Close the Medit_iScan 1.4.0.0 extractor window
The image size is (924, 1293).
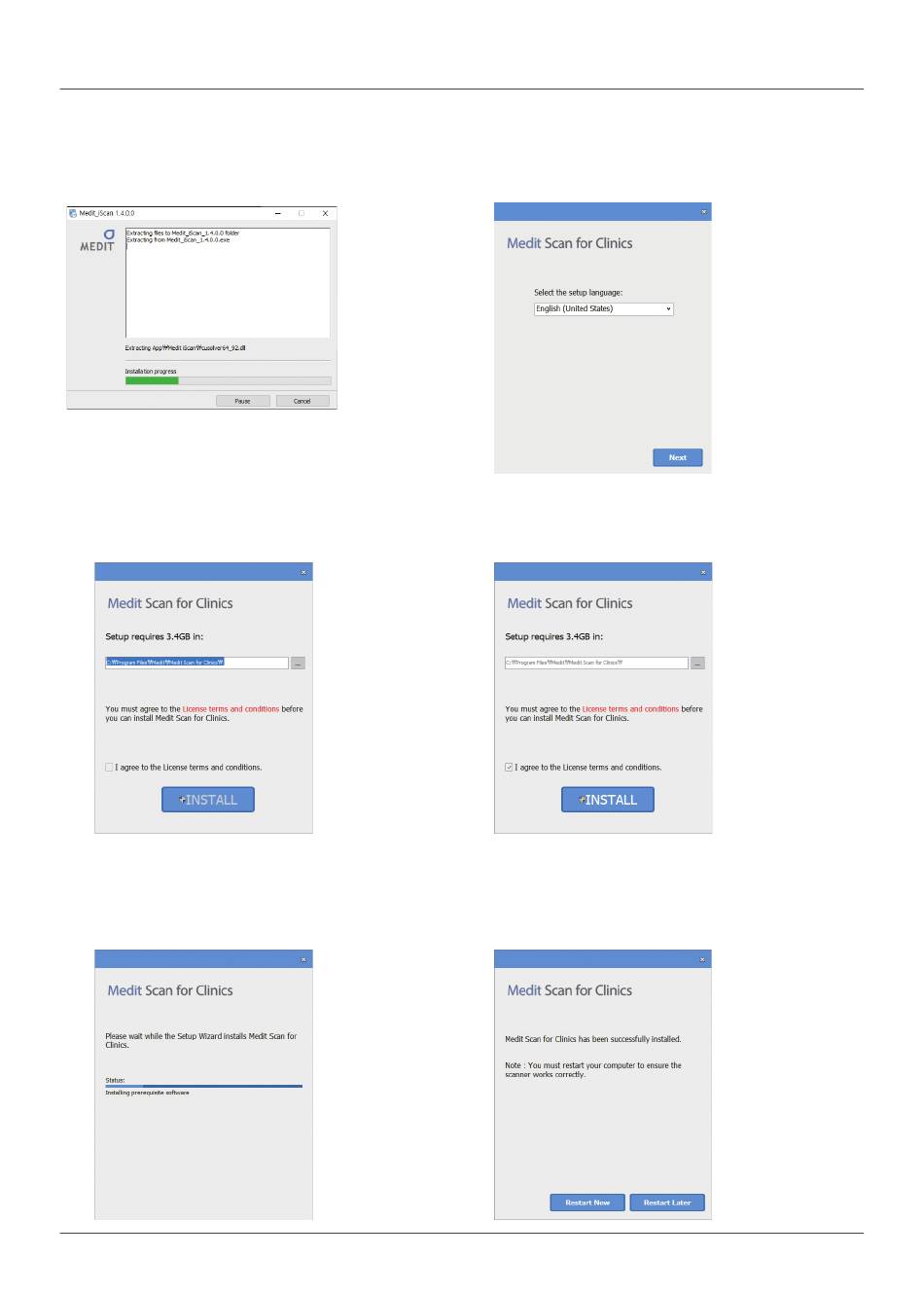325,213
